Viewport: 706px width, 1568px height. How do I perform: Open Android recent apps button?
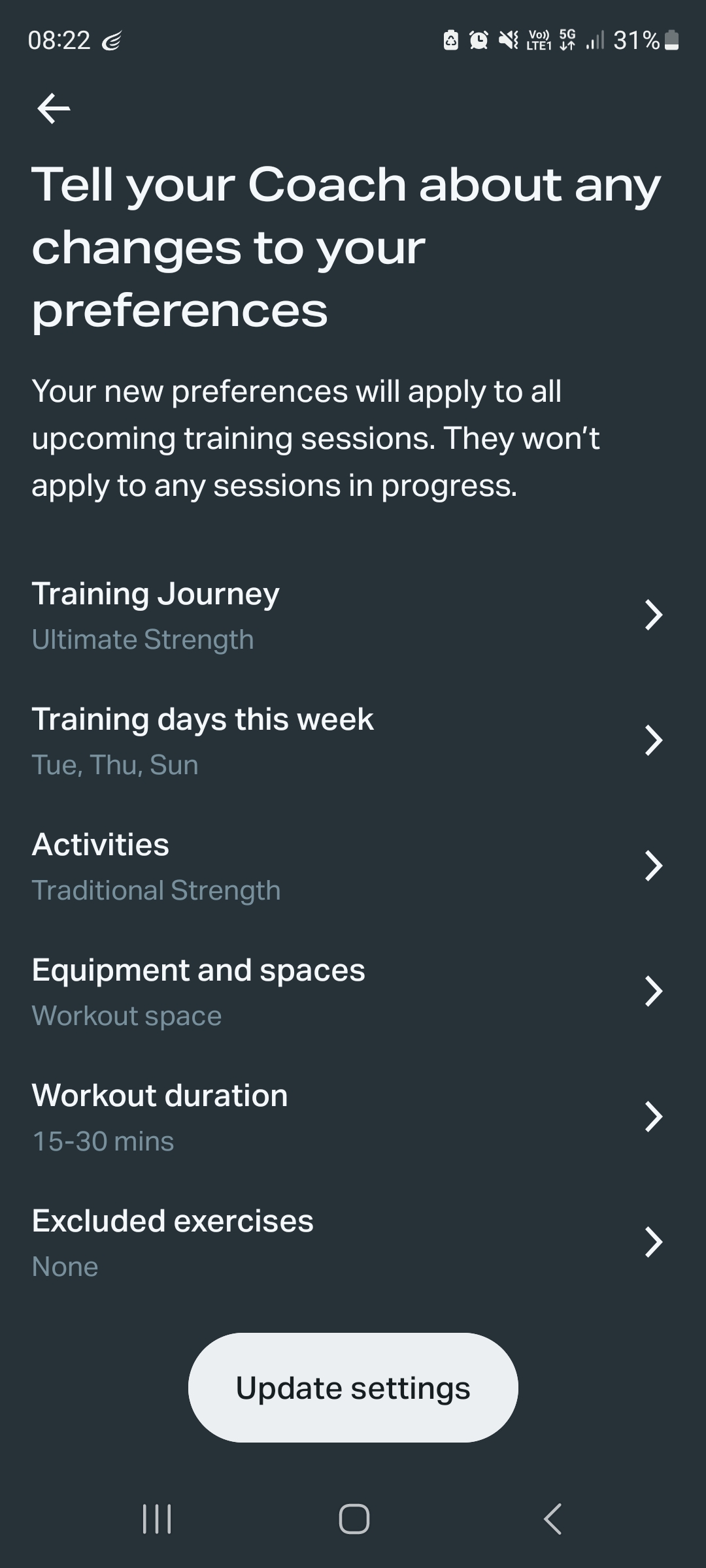(x=157, y=1518)
